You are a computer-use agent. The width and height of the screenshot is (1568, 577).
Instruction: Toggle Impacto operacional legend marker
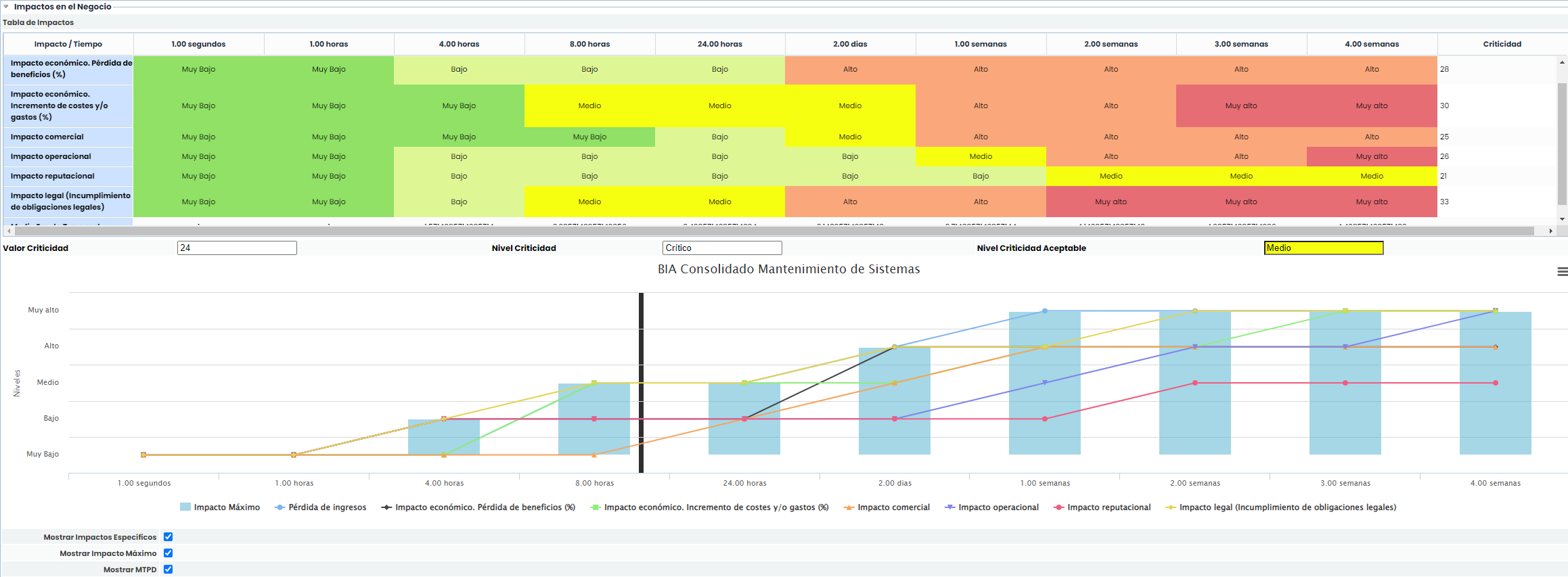tap(949, 507)
